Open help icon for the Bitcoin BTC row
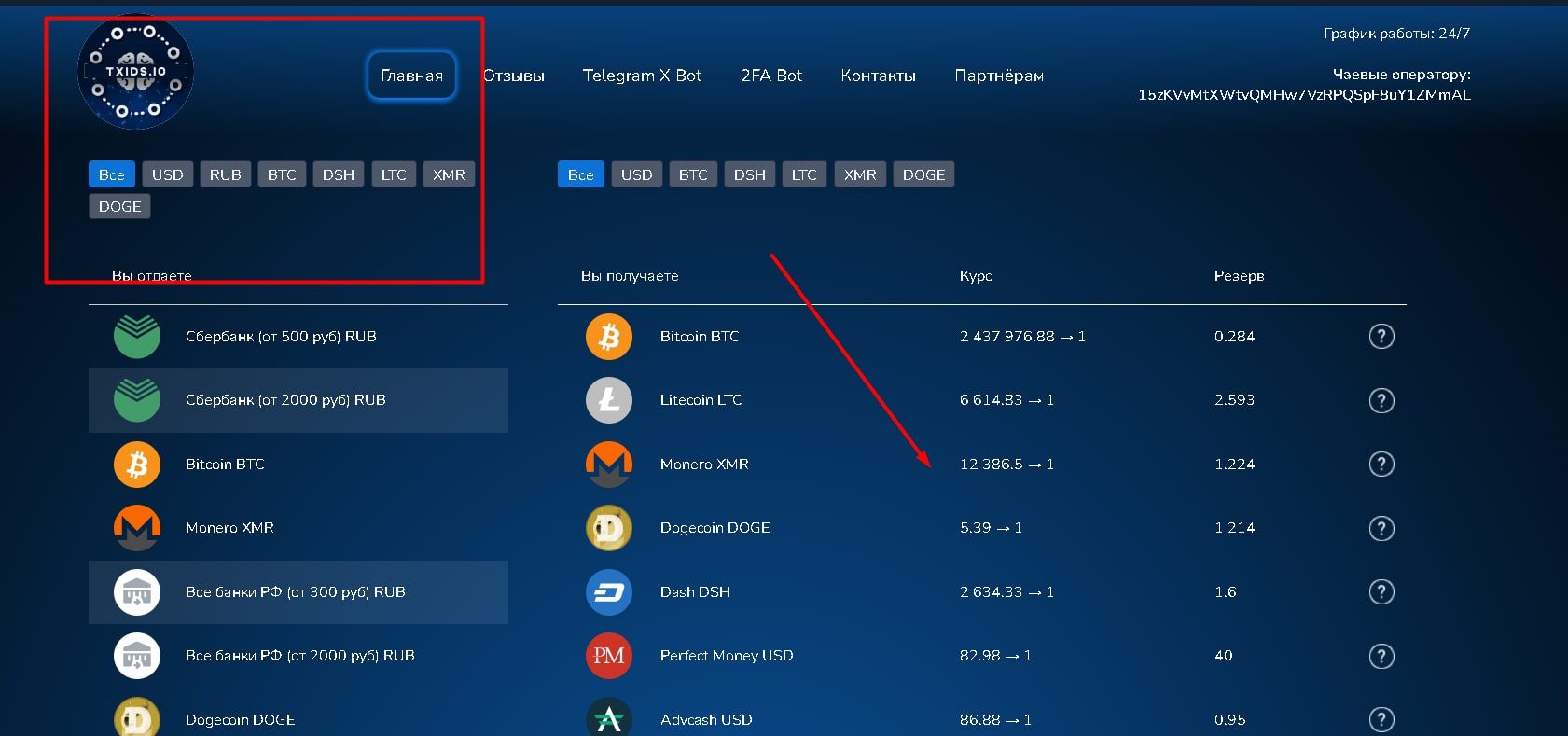 pyautogui.click(x=1381, y=337)
